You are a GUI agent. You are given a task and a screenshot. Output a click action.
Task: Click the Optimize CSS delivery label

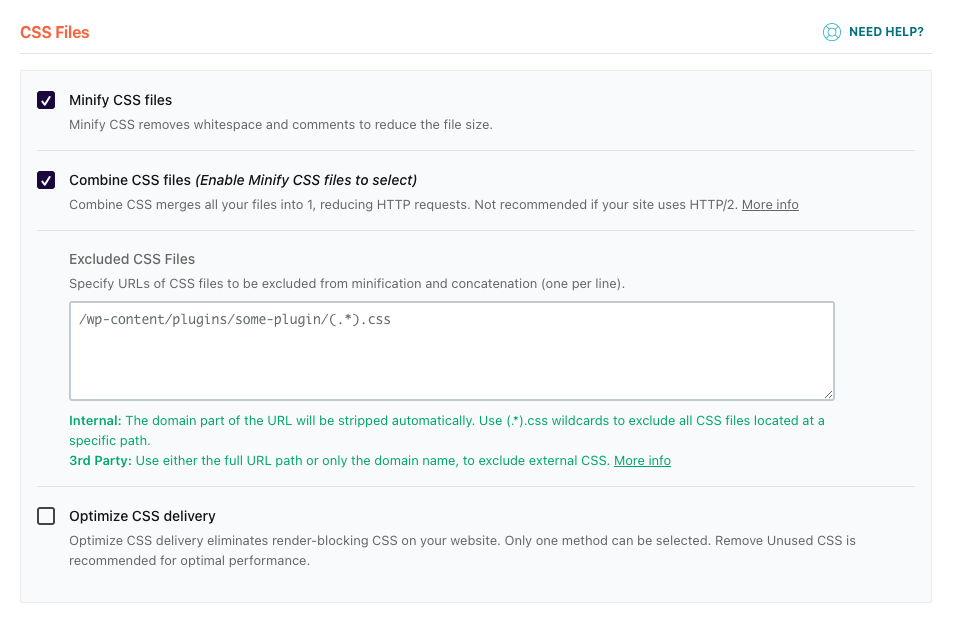point(142,516)
